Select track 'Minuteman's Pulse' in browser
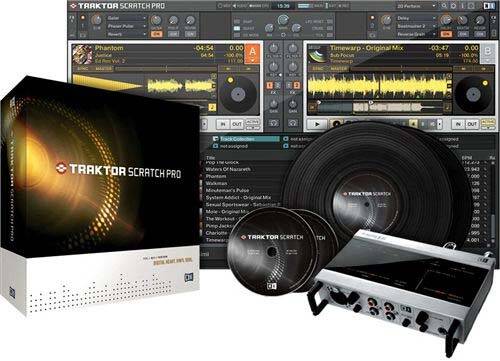The image size is (500, 361). click(227, 190)
